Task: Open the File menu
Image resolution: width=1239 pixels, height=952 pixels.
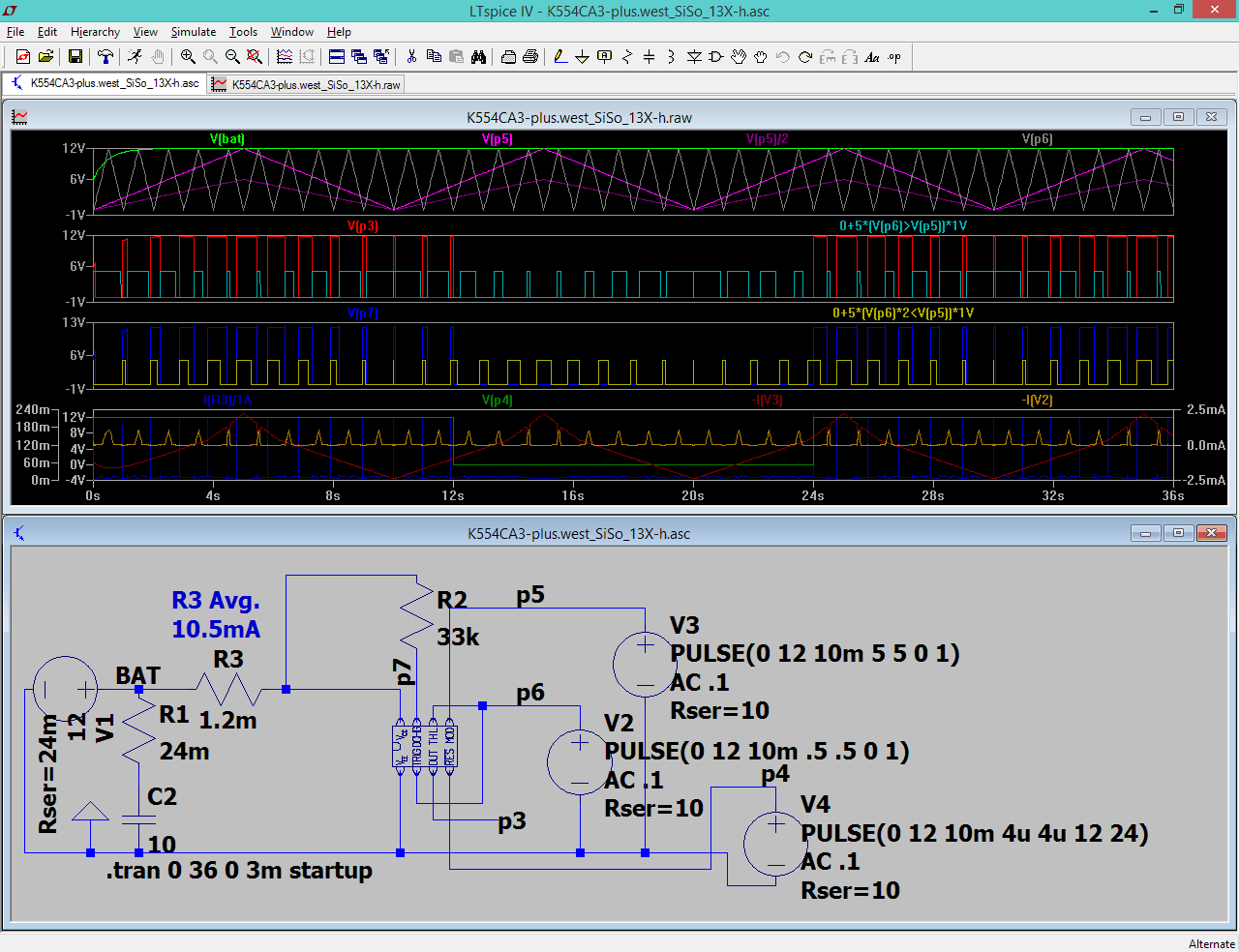Action: tap(15, 32)
